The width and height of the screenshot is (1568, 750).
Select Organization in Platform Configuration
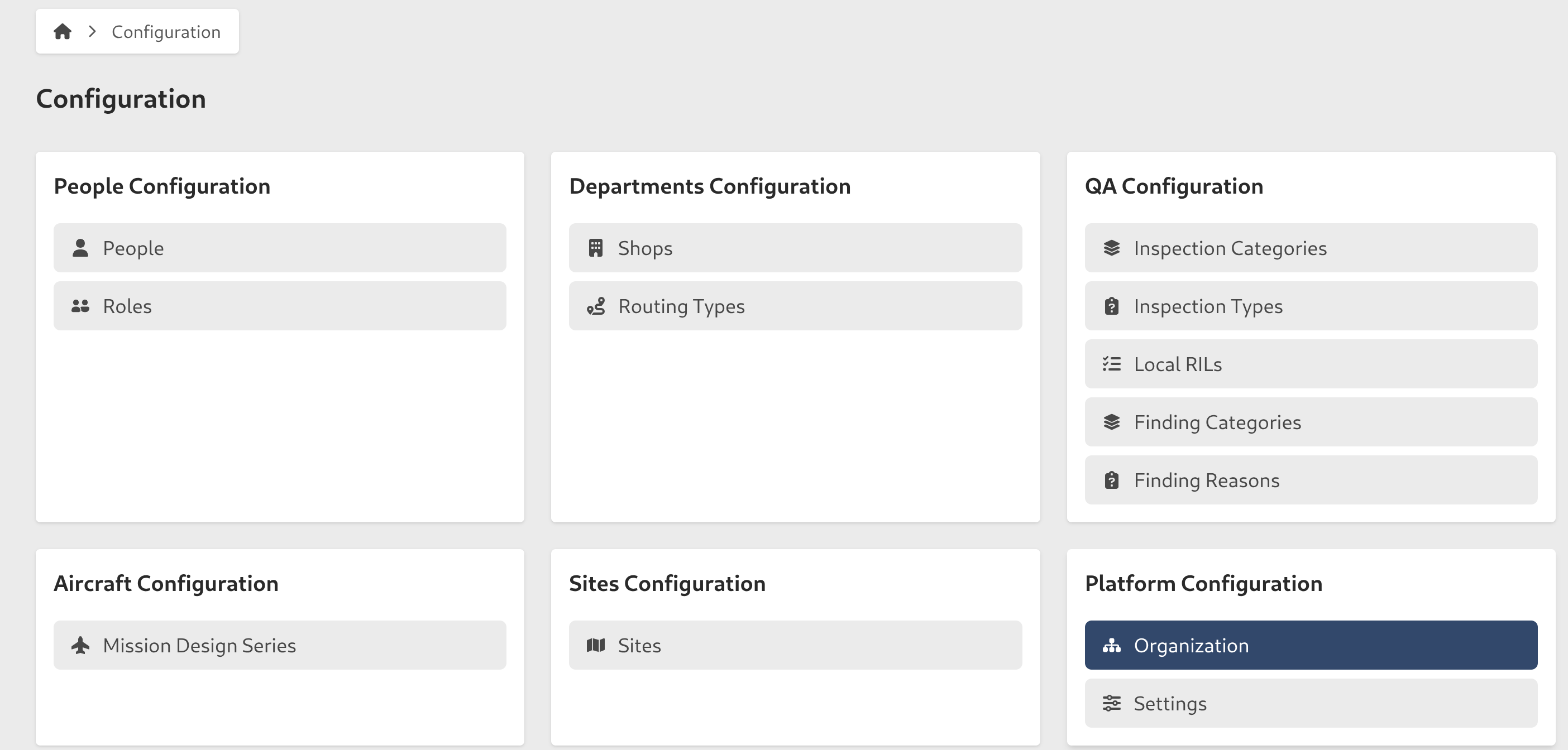point(1310,646)
